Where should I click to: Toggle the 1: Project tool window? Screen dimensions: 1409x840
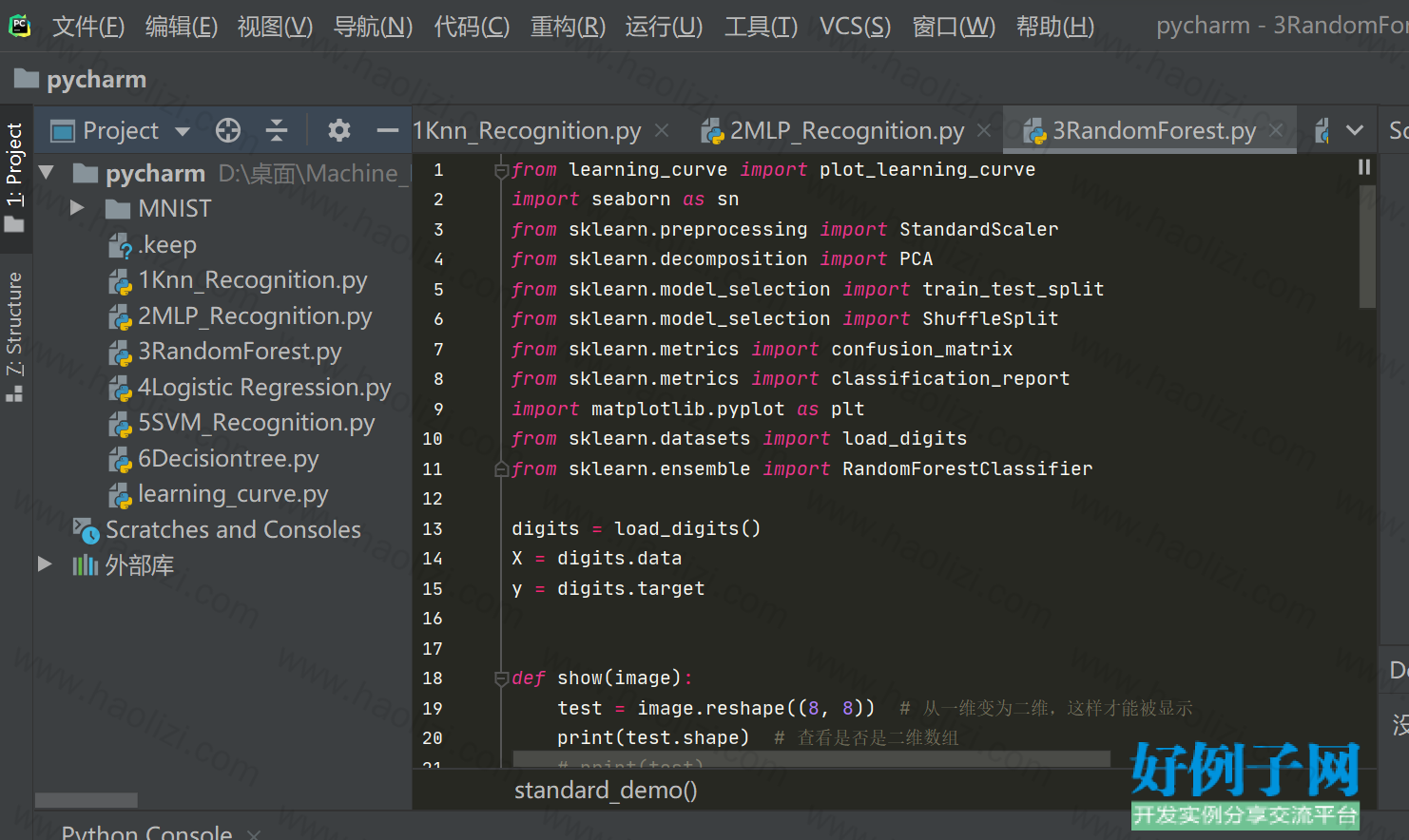[14, 177]
